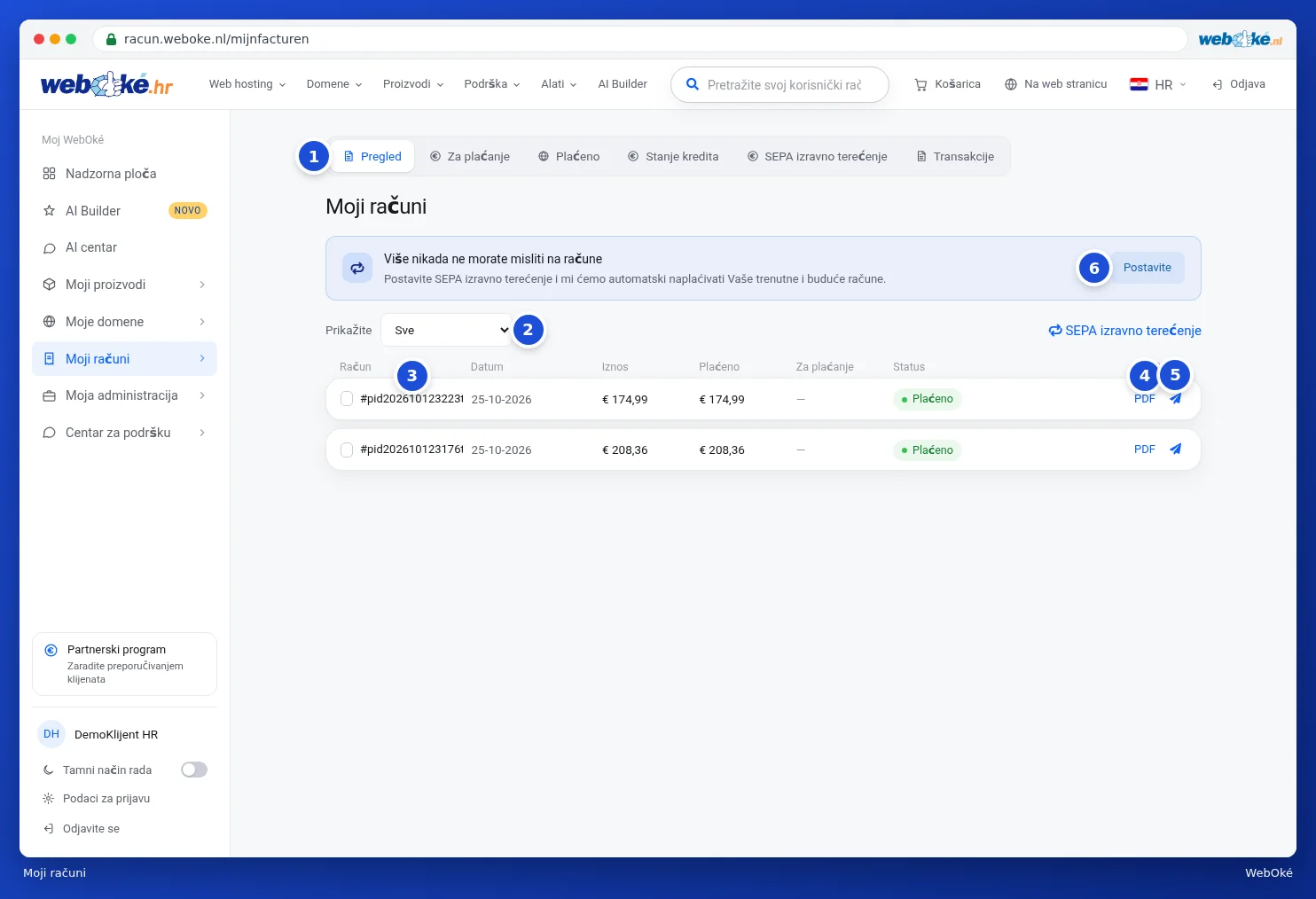
Task: Open the Alati menu
Action: tap(560, 84)
